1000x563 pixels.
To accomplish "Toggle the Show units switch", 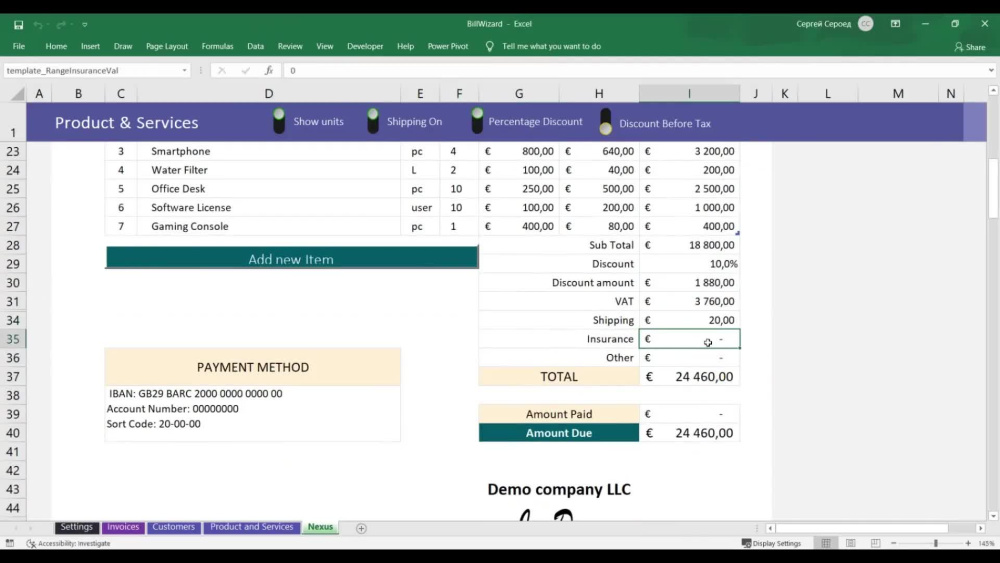I will point(279,121).
